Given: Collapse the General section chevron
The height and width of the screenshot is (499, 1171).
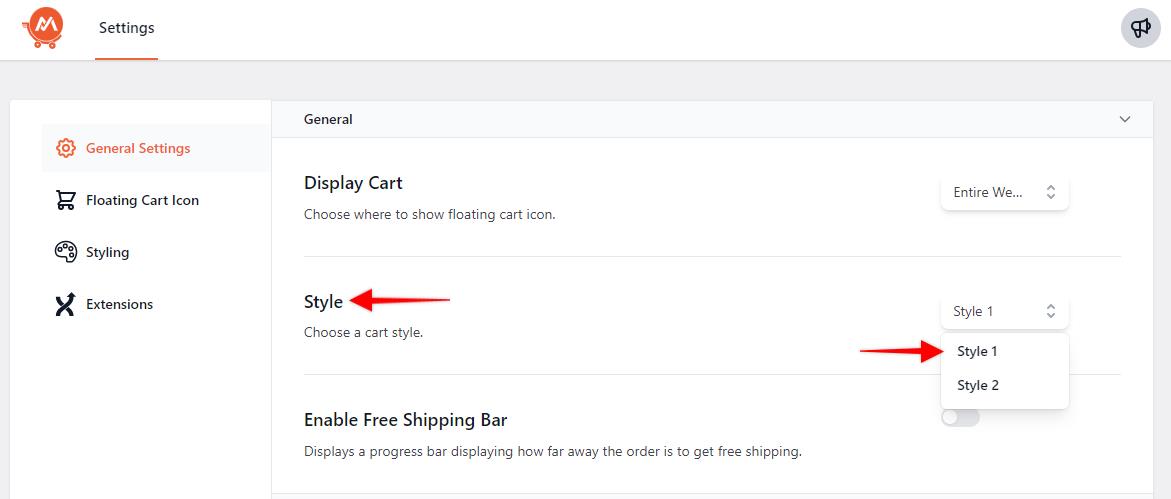Looking at the screenshot, I should click(1125, 119).
